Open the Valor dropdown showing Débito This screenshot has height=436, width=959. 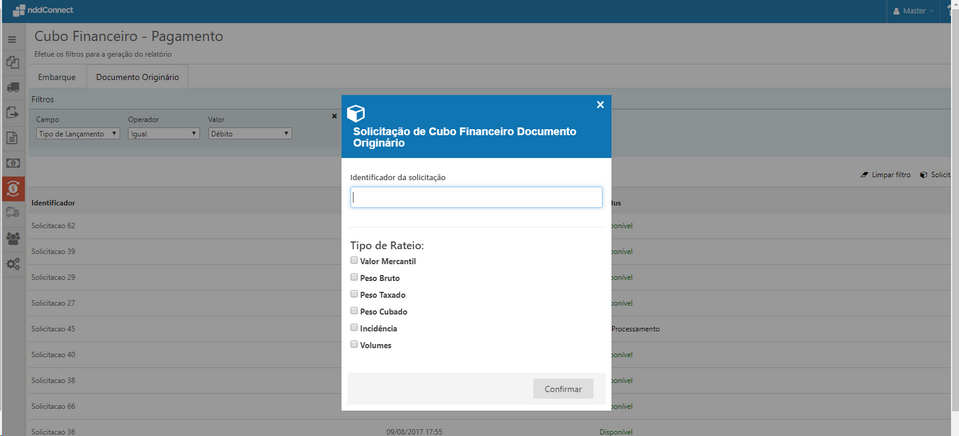coord(249,133)
